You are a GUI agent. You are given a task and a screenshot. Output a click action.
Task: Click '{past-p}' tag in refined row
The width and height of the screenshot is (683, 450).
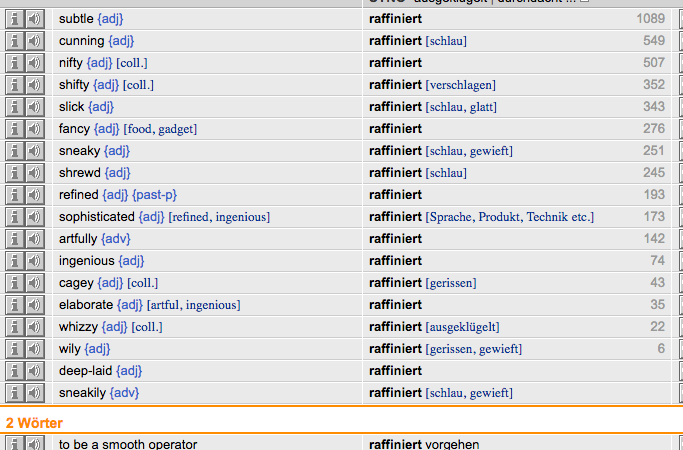[155, 195]
